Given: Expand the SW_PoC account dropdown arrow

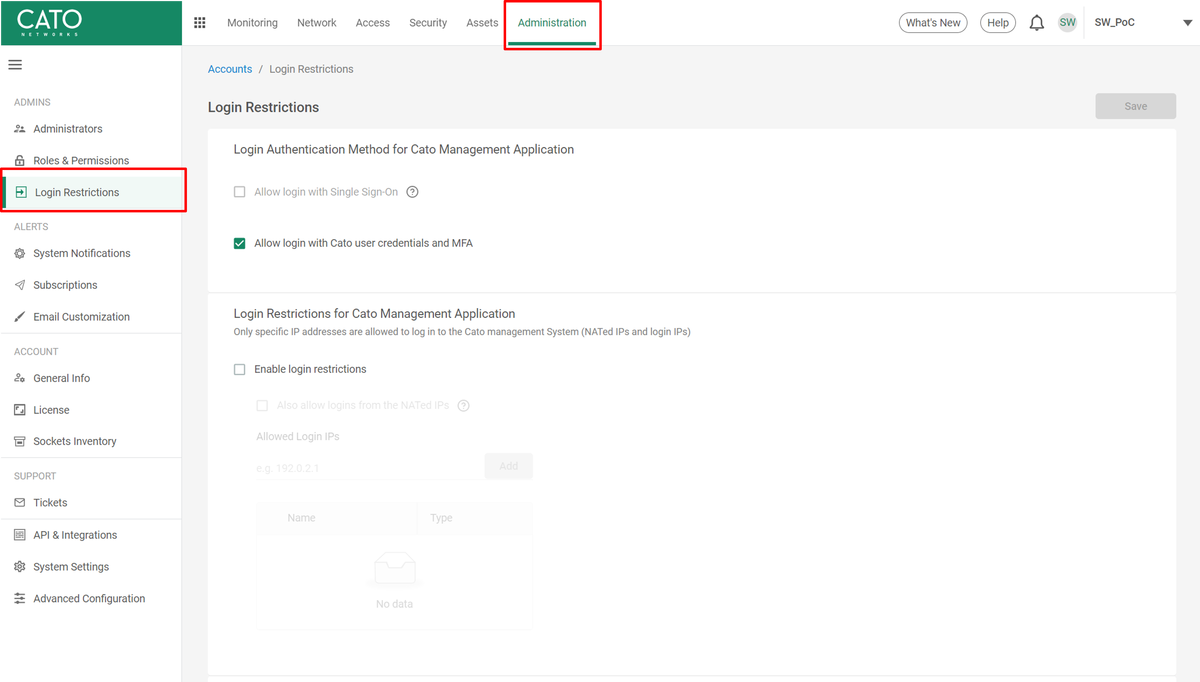Looking at the screenshot, I should coord(1174,23).
